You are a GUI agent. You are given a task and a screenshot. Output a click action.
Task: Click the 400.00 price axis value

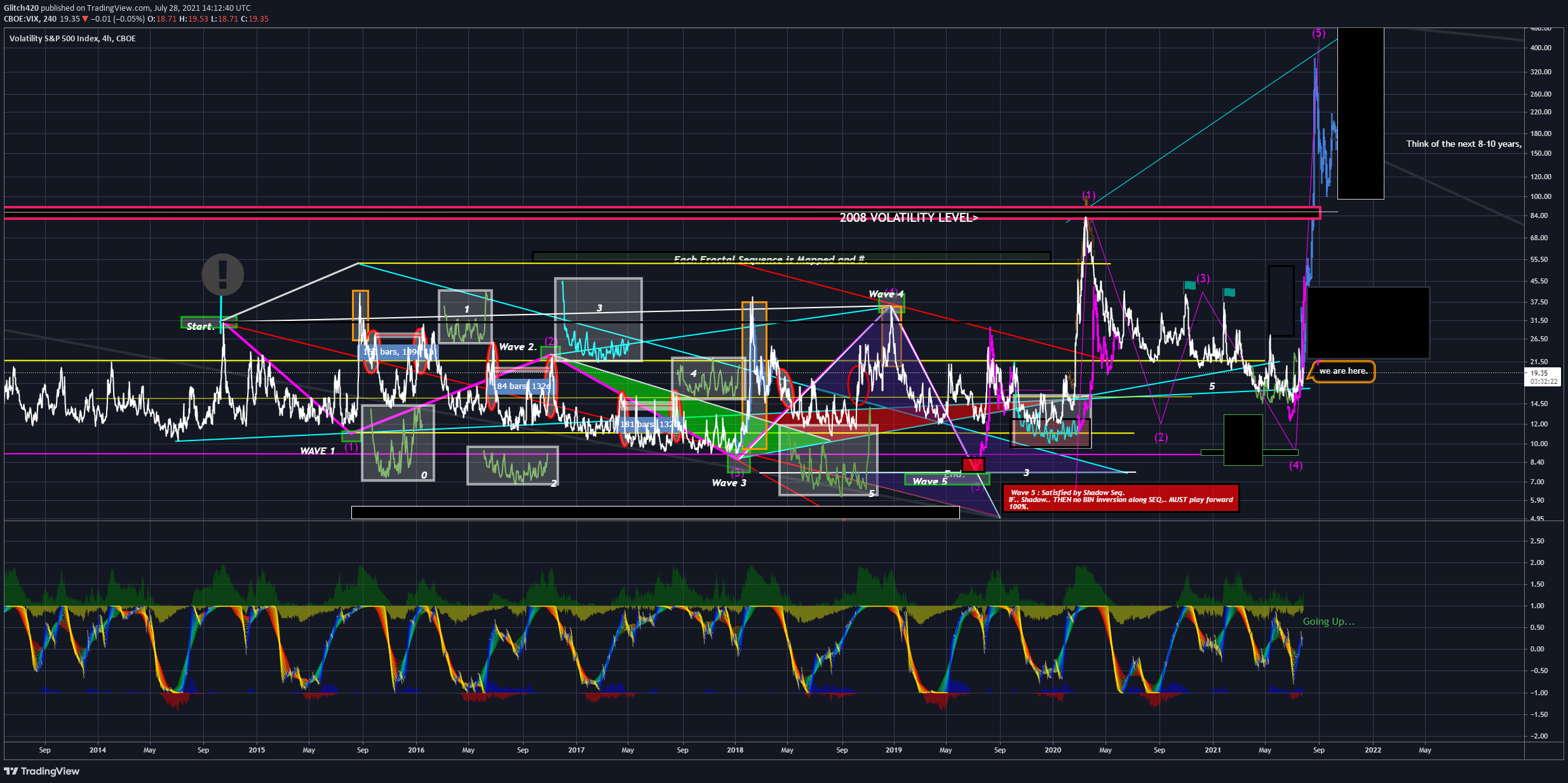[x=1541, y=48]
